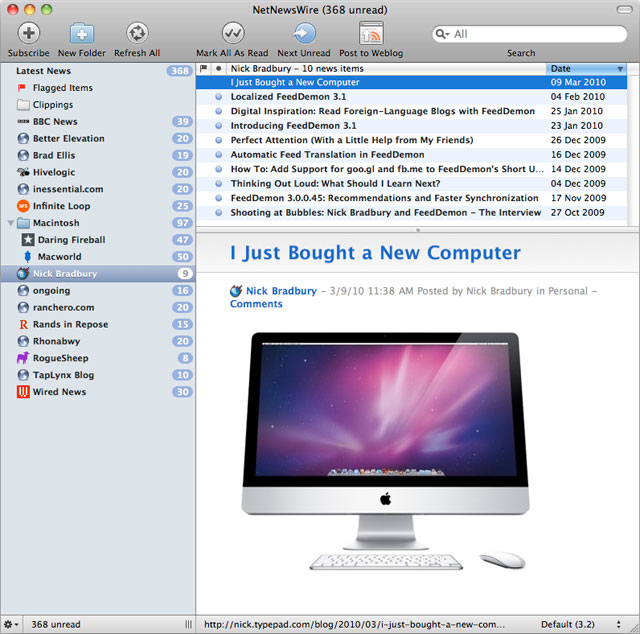Click the split divider handle between panes
The image size is (640, 634).
pyautogui.click(x=418, y=230)
